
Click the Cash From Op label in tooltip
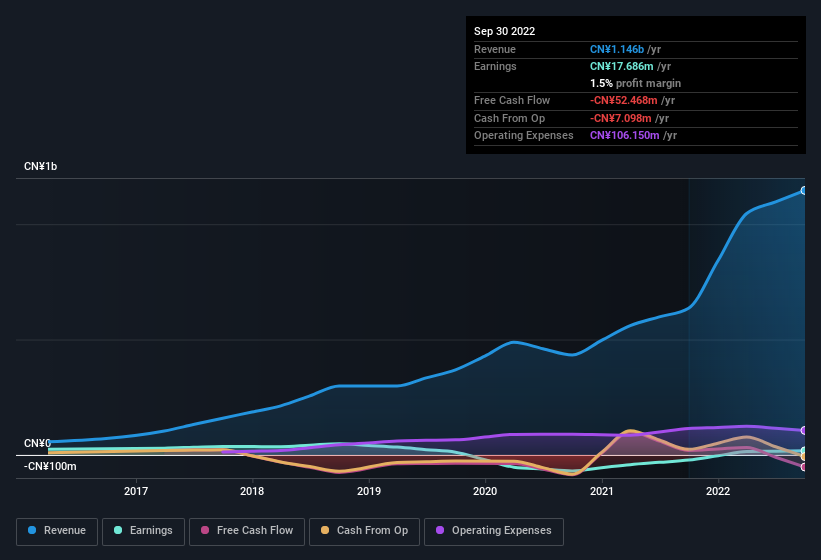pos(509,118)
